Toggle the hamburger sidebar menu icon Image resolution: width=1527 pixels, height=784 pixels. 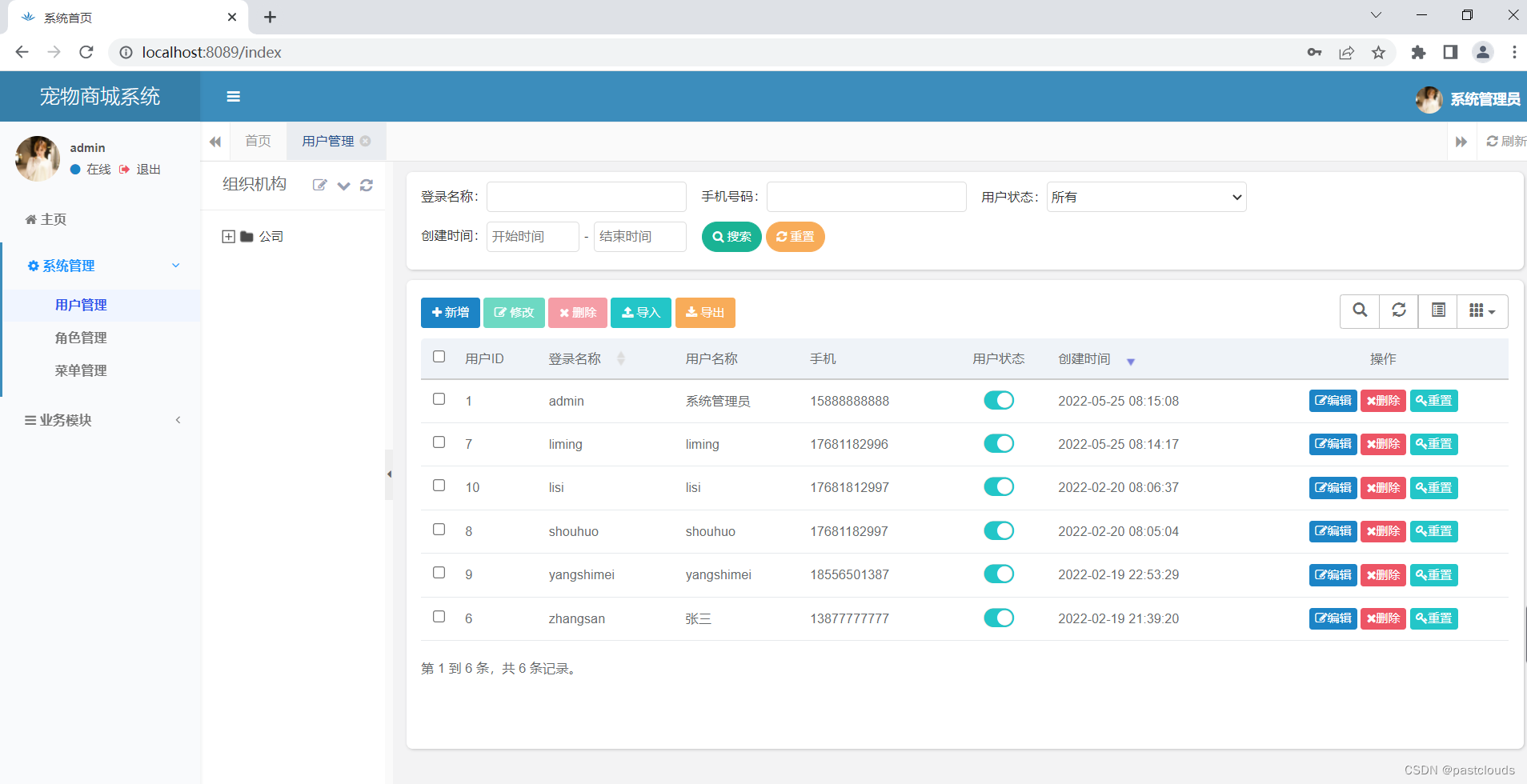pos(234,97)
